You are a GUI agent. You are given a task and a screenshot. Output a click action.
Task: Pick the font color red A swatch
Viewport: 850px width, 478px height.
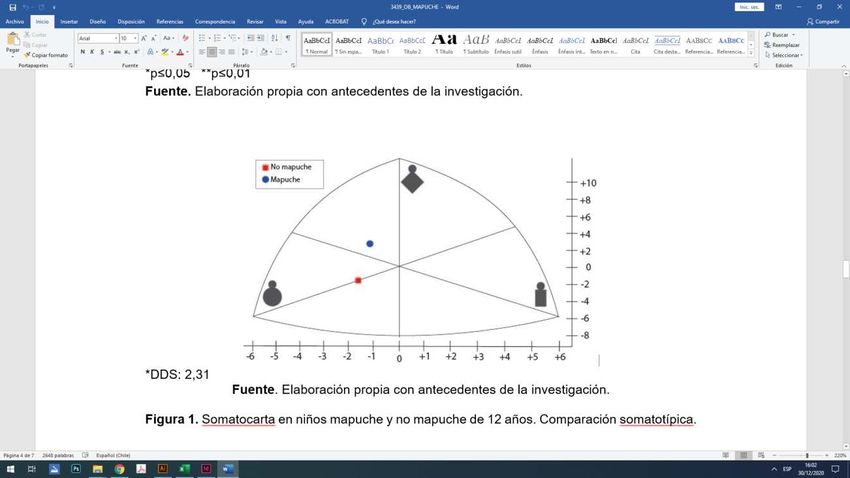[x=180, y=52]
